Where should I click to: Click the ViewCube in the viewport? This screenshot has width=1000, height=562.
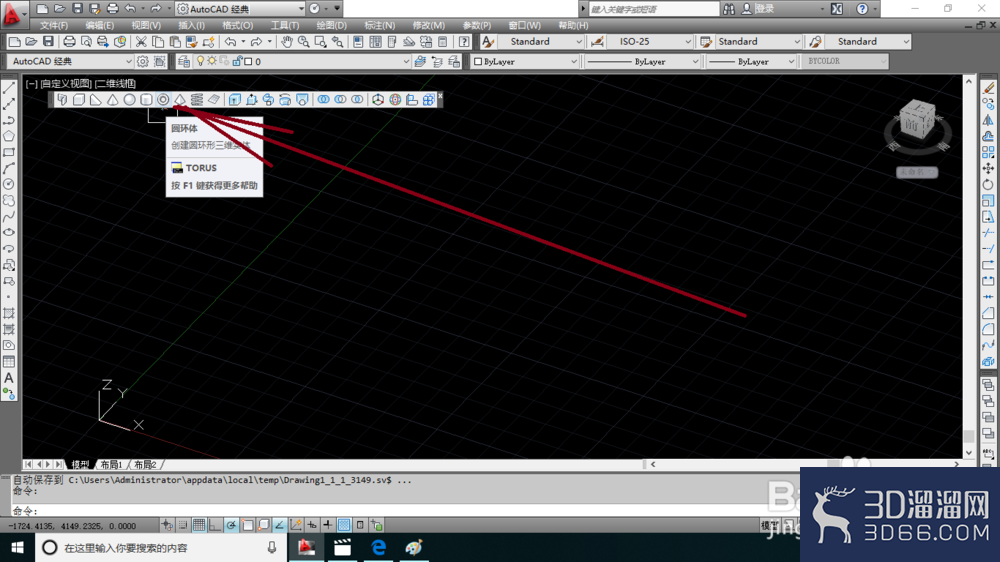click(918, 121)
